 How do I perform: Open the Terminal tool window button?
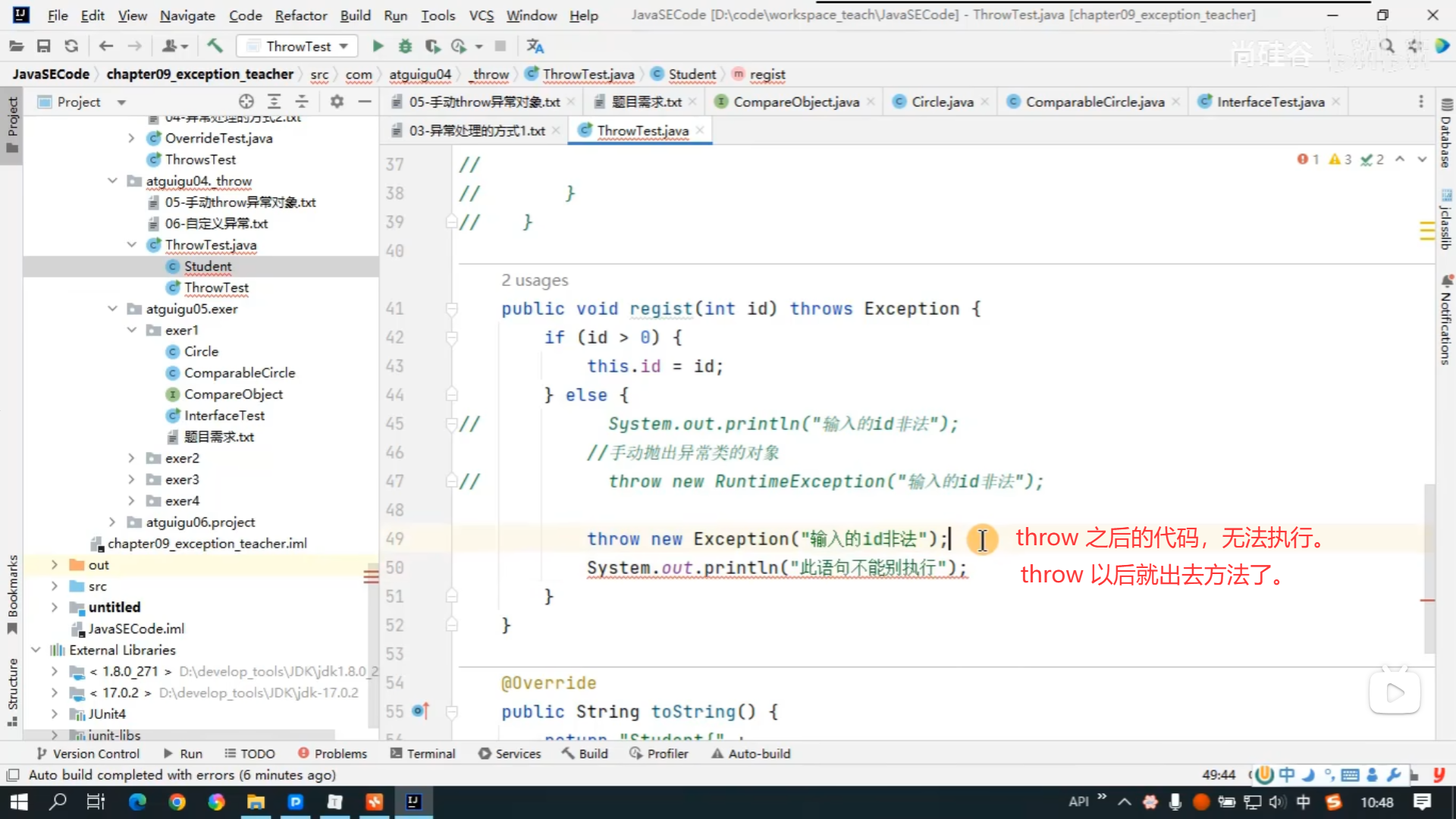tap(423, 753)
